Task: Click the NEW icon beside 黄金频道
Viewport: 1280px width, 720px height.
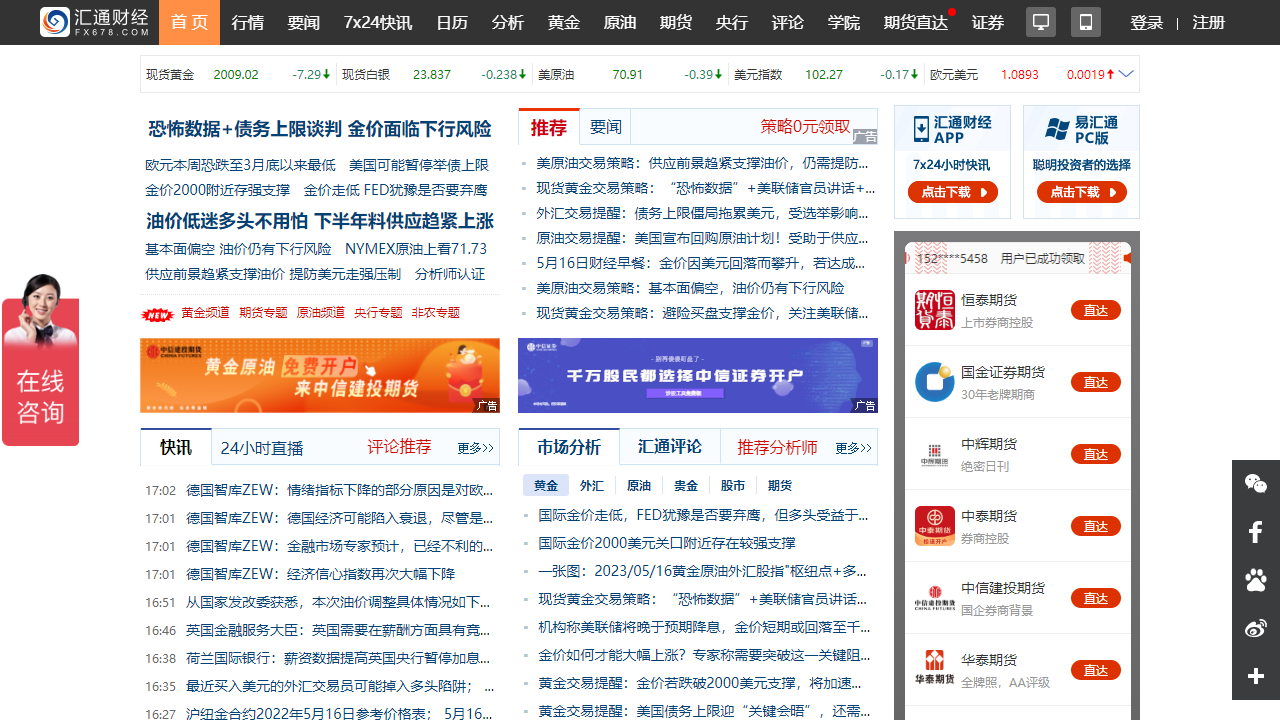Action: [x=157, y=312]
